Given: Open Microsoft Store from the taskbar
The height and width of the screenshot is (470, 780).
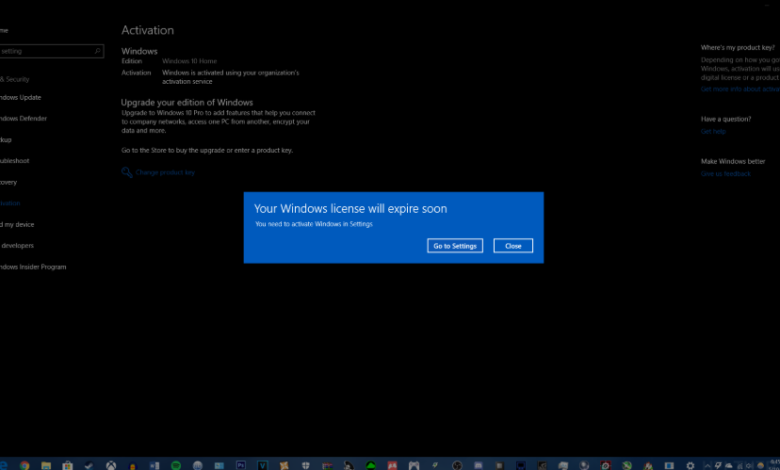Looking at the screenshot, I should tap(67, 466).
